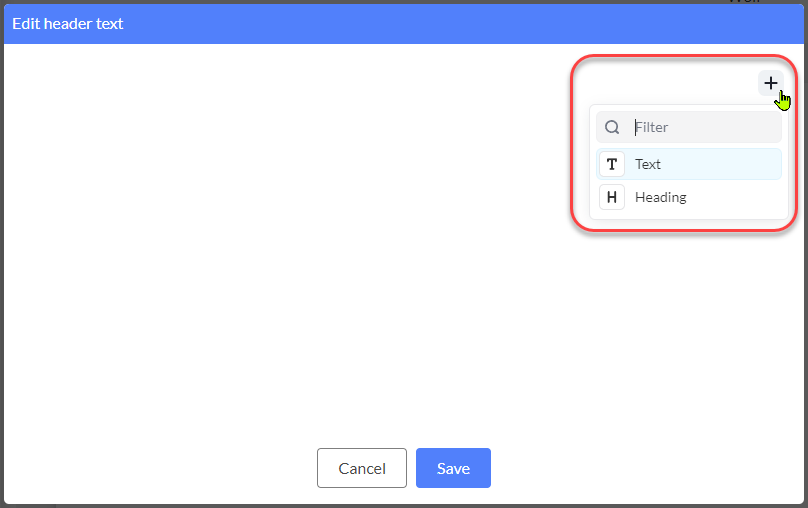The width and height of the screenshot is (808, 508).
Task: Click the plus add-block icon
Action: pyautogui.click(x=770, y=83)
